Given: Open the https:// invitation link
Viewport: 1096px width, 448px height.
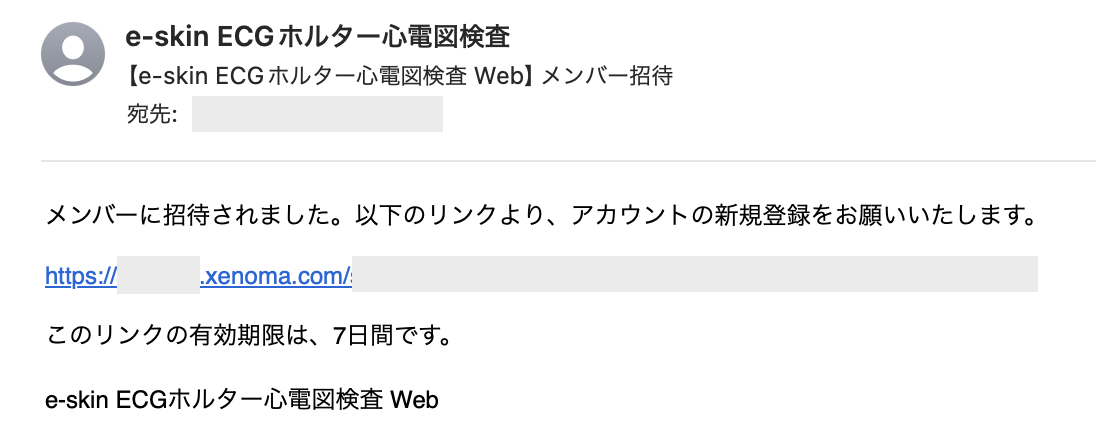Looking at the screenshot, I should click(x=80, y=275).
